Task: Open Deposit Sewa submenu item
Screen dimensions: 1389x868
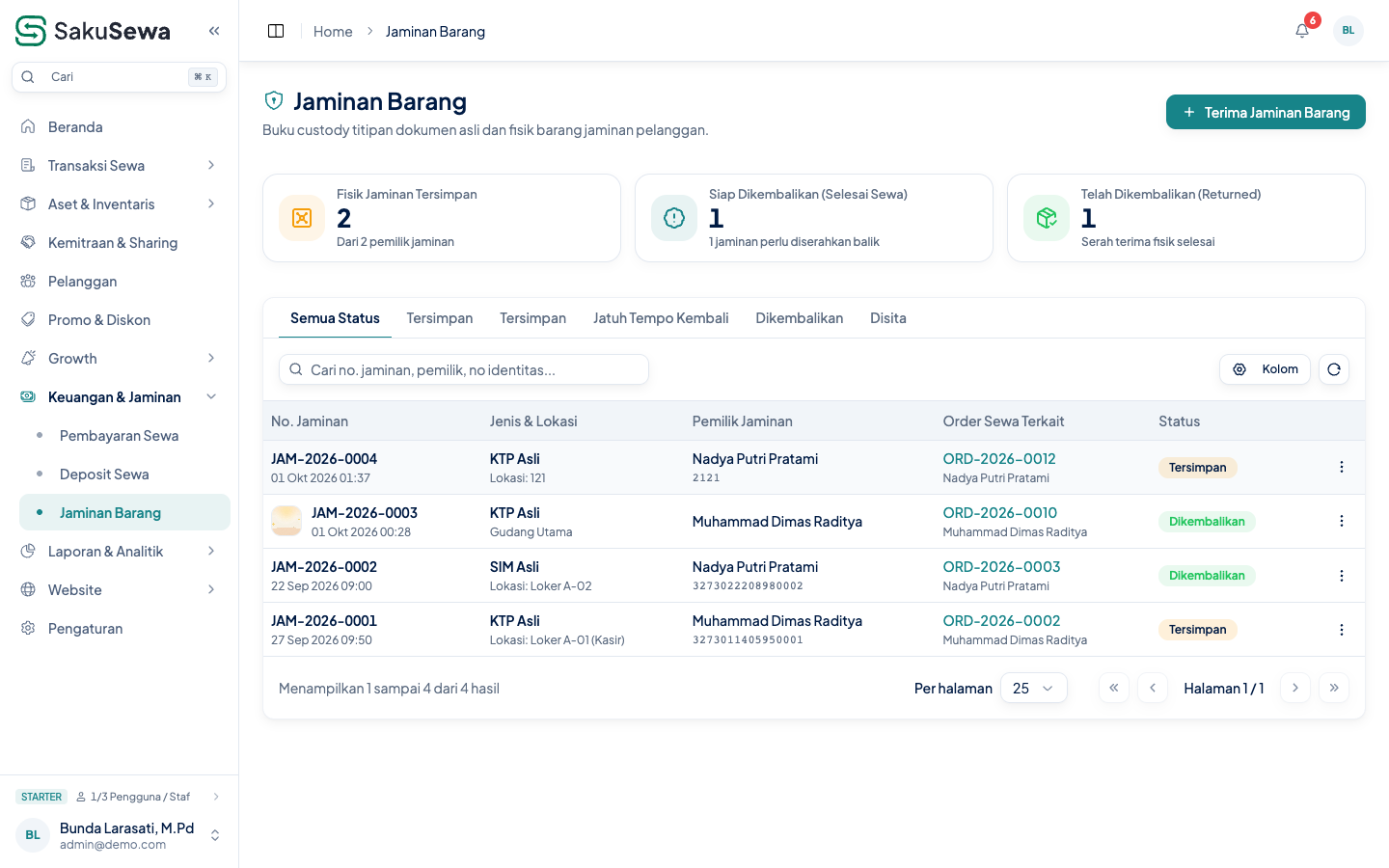Action: tap(124, 475)
